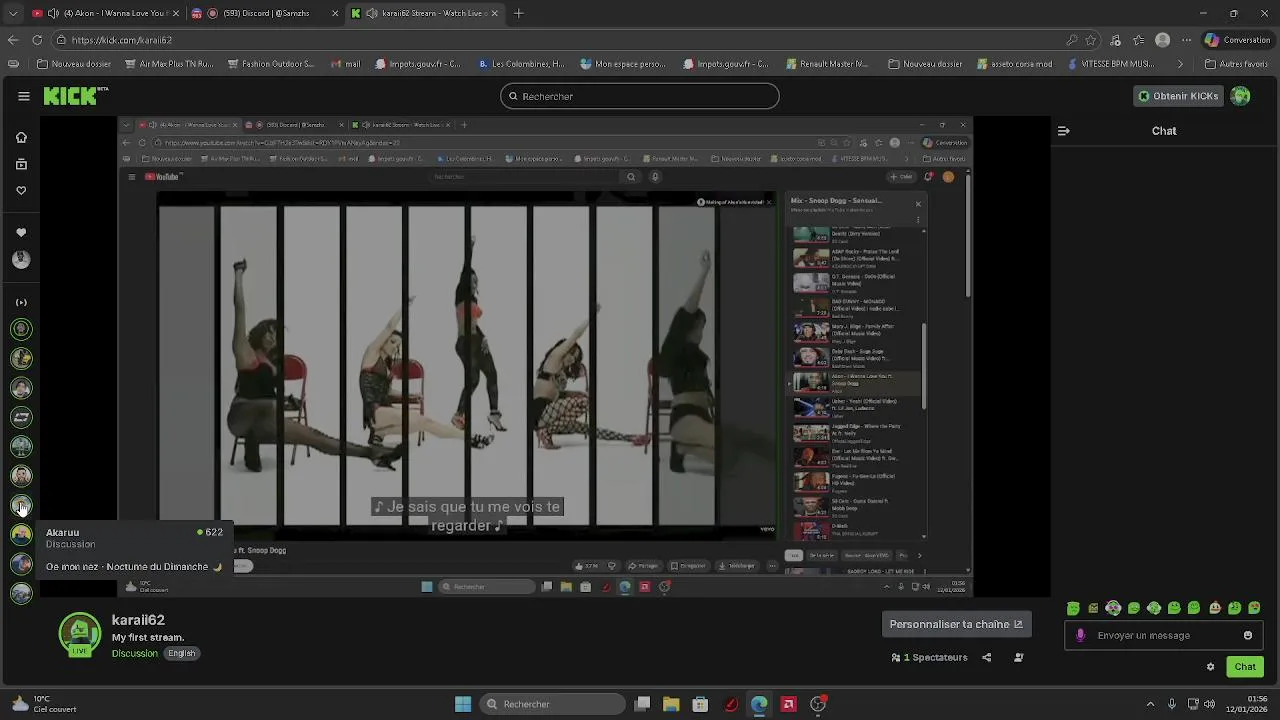
Task: Open Discussion category link under karail62
Action: [x=135, y=653]
